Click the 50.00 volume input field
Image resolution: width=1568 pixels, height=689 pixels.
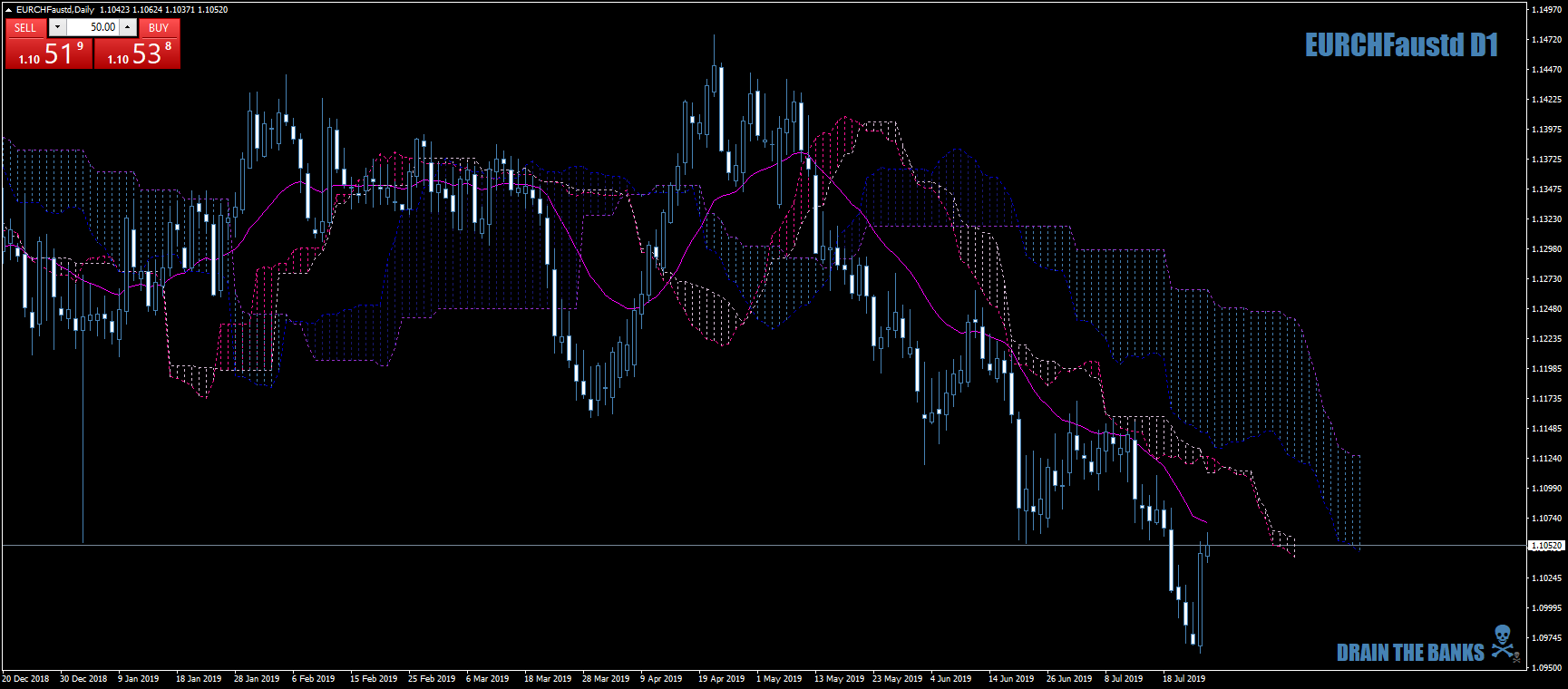click(x=93, y=28)
